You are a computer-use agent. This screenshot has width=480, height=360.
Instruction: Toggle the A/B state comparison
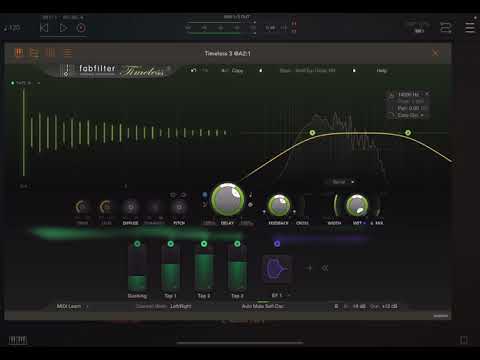pyautogui.click(x=224, y=70)
